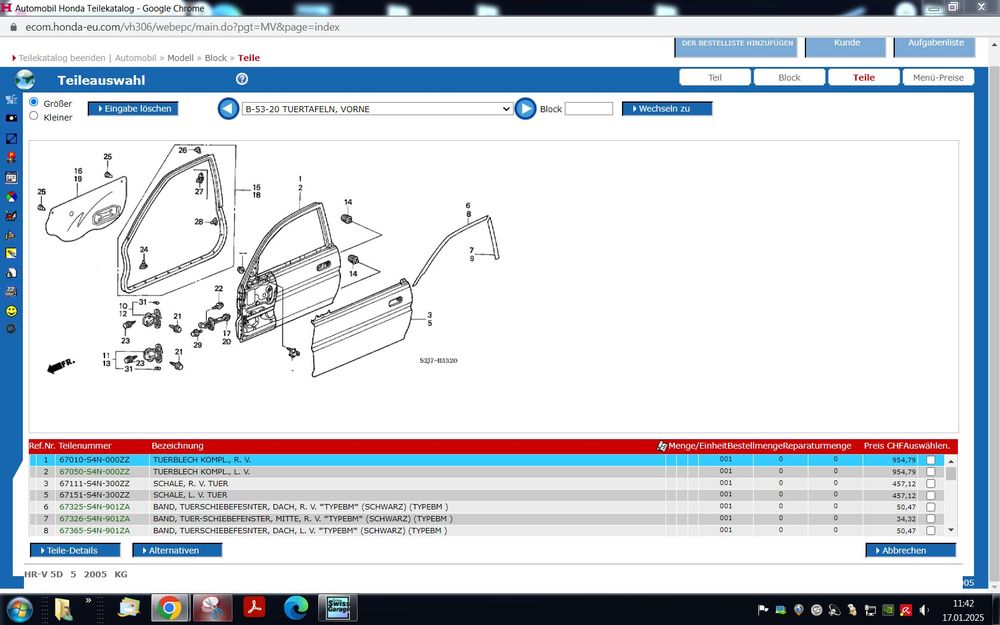This screenshot has width=1000, height=625.
Task: Click the icon left of Menge/Einheit header
Action: 662,446
